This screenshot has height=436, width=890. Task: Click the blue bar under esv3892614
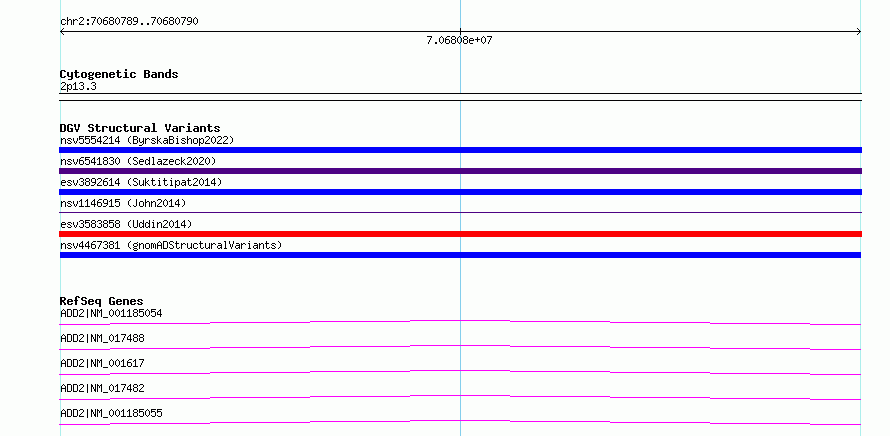[460, 192]
